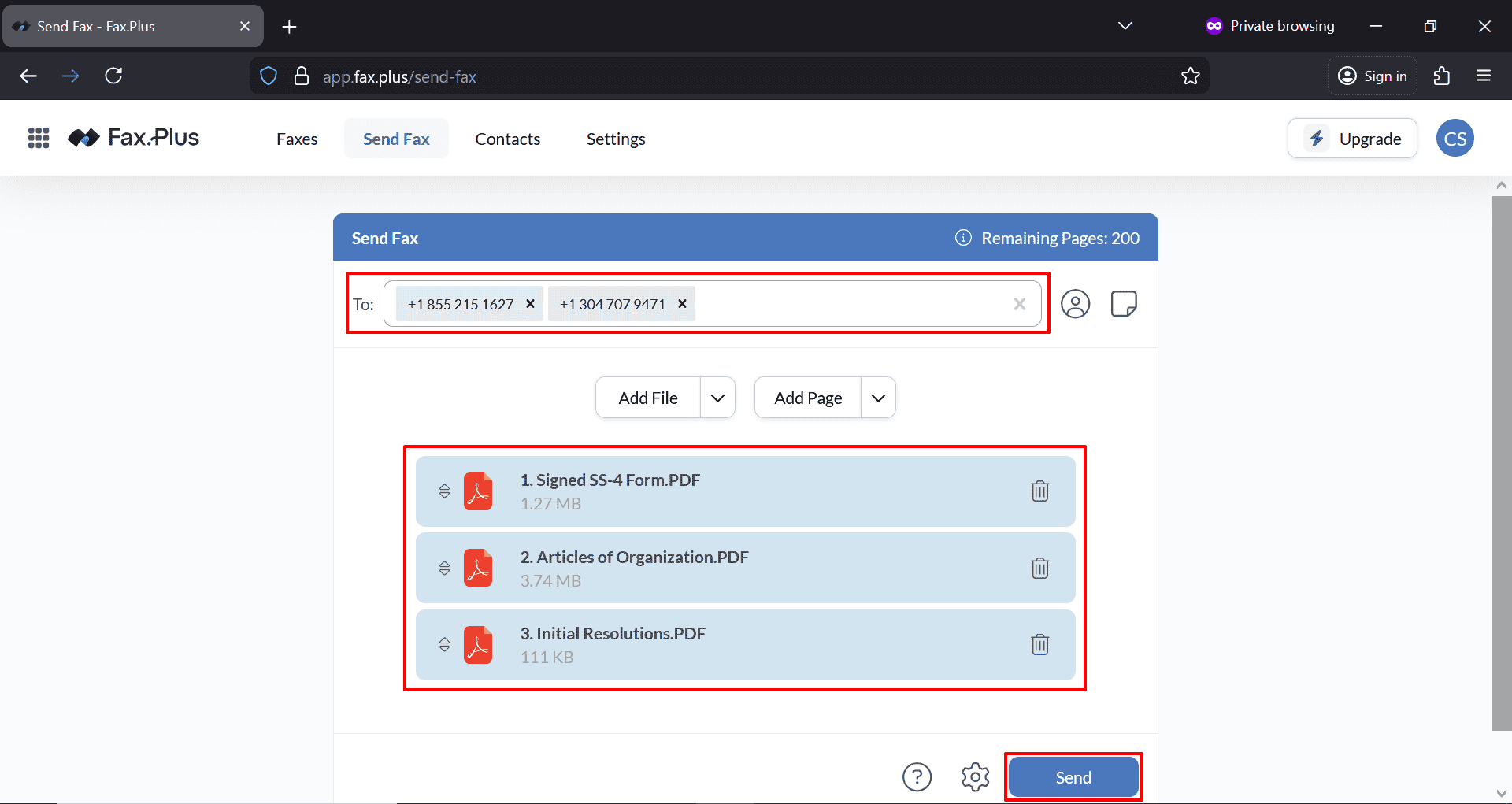Expand the Add Page dropdown arrow
The width and height of the screenshot is (1512, 804).
click(x=878, y=398)
